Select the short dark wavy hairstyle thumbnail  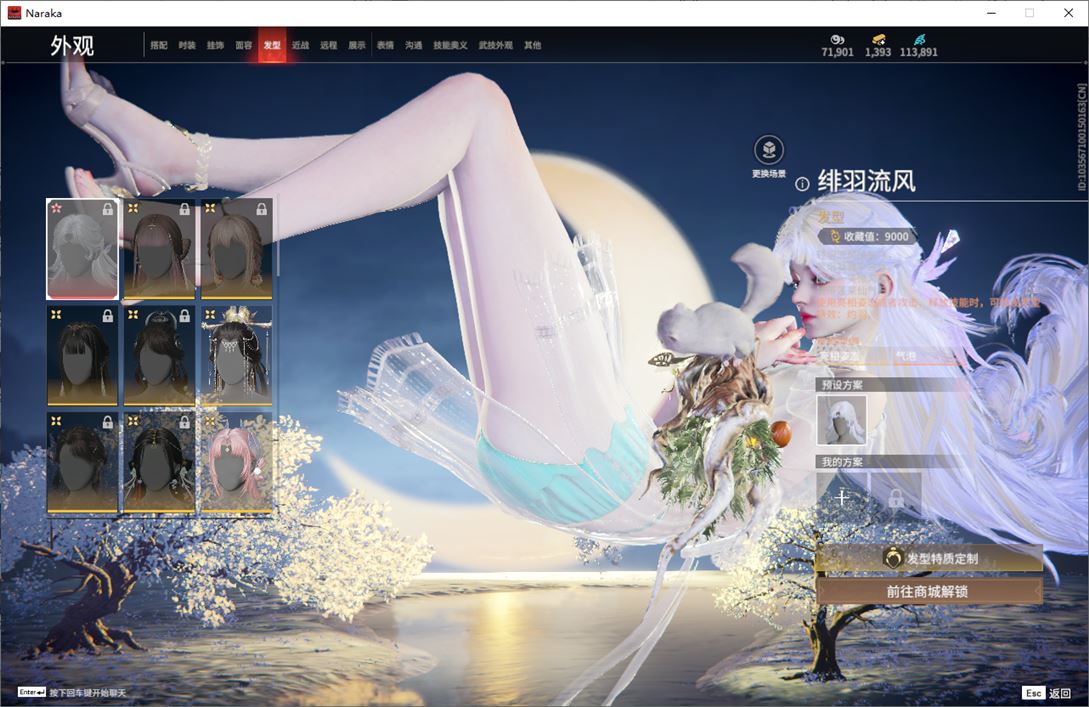[83, 463]
